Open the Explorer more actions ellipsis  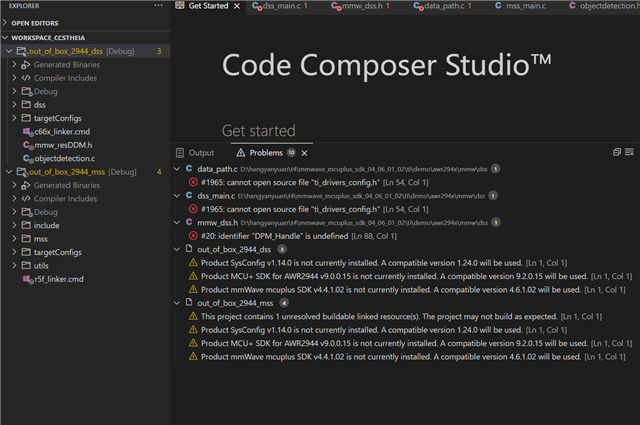[158, 6]
